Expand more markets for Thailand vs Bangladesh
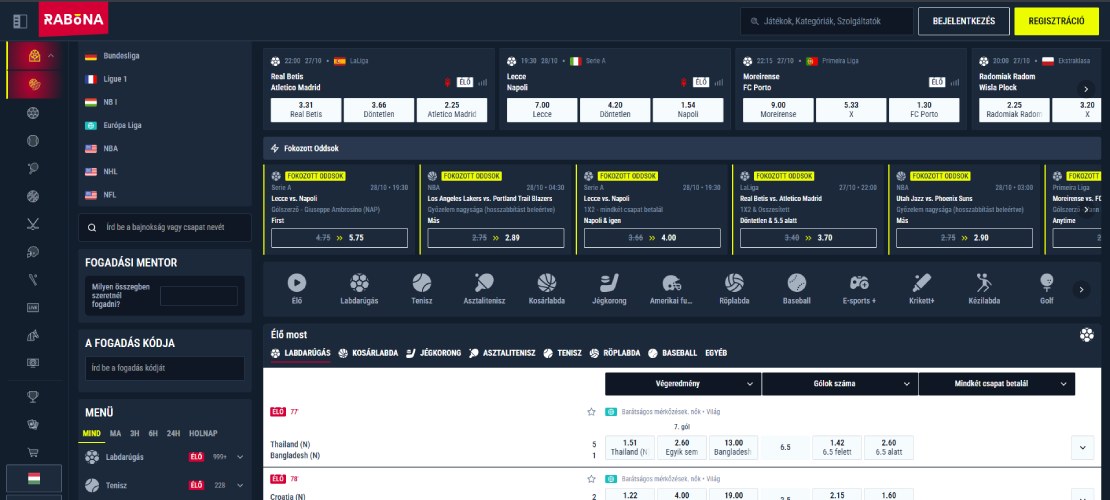Viewport: 1110px width, 500px height. coord(1082,448)
